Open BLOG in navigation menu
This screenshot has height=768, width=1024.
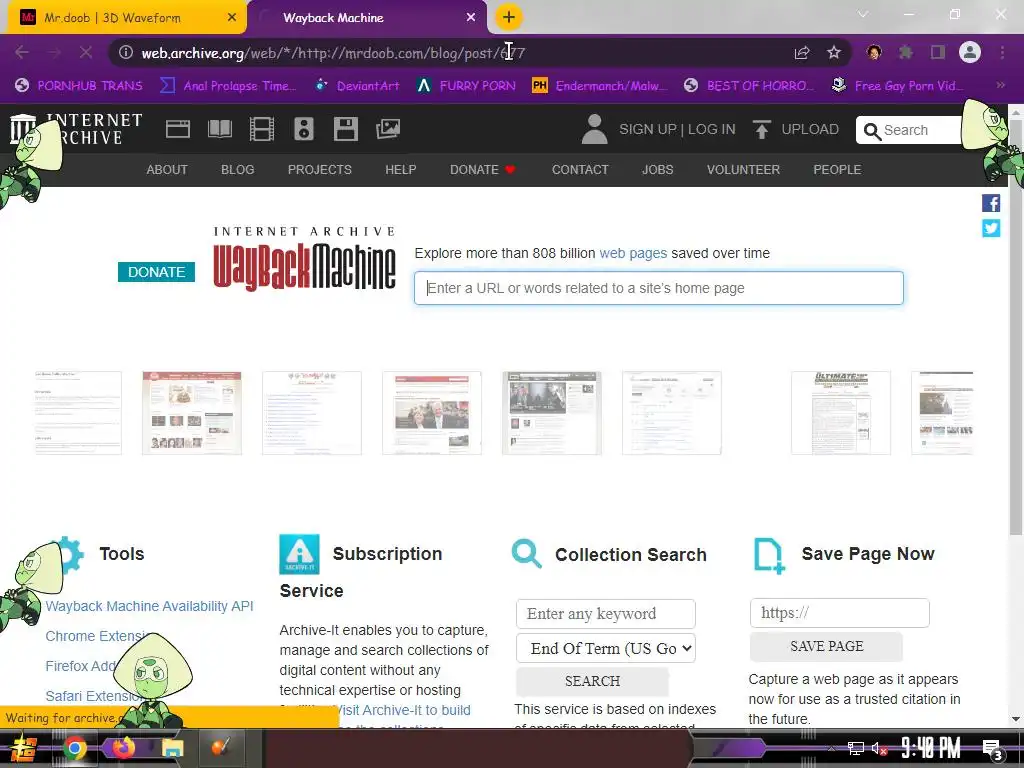click(238, 170)
